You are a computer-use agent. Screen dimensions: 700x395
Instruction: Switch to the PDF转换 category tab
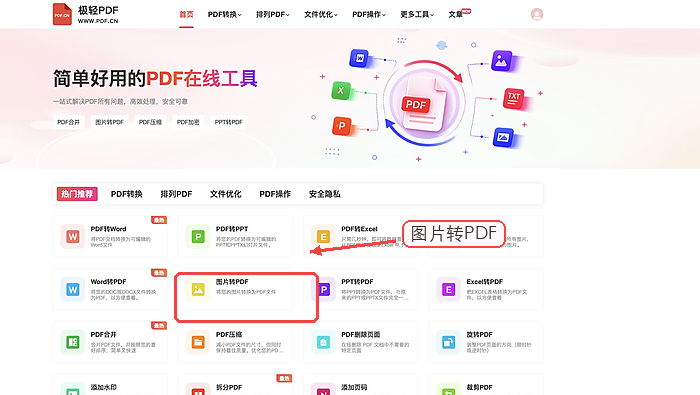(127, 194)
